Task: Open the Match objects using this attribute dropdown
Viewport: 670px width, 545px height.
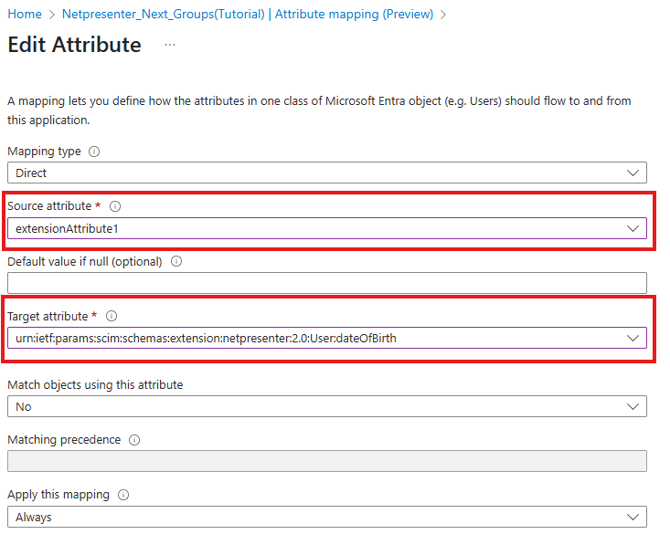Action: pyautogui.click(x=326, y=407)
